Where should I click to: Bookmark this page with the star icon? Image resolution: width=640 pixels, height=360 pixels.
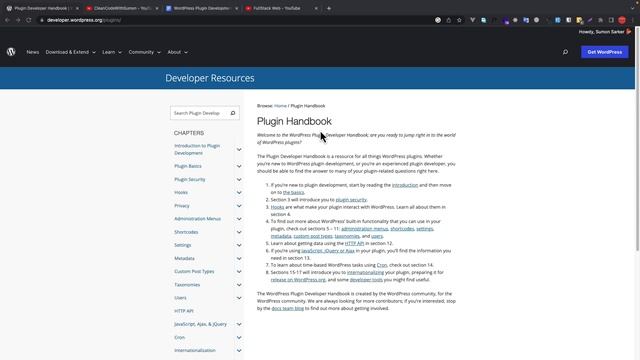click(x=459, y=20)
